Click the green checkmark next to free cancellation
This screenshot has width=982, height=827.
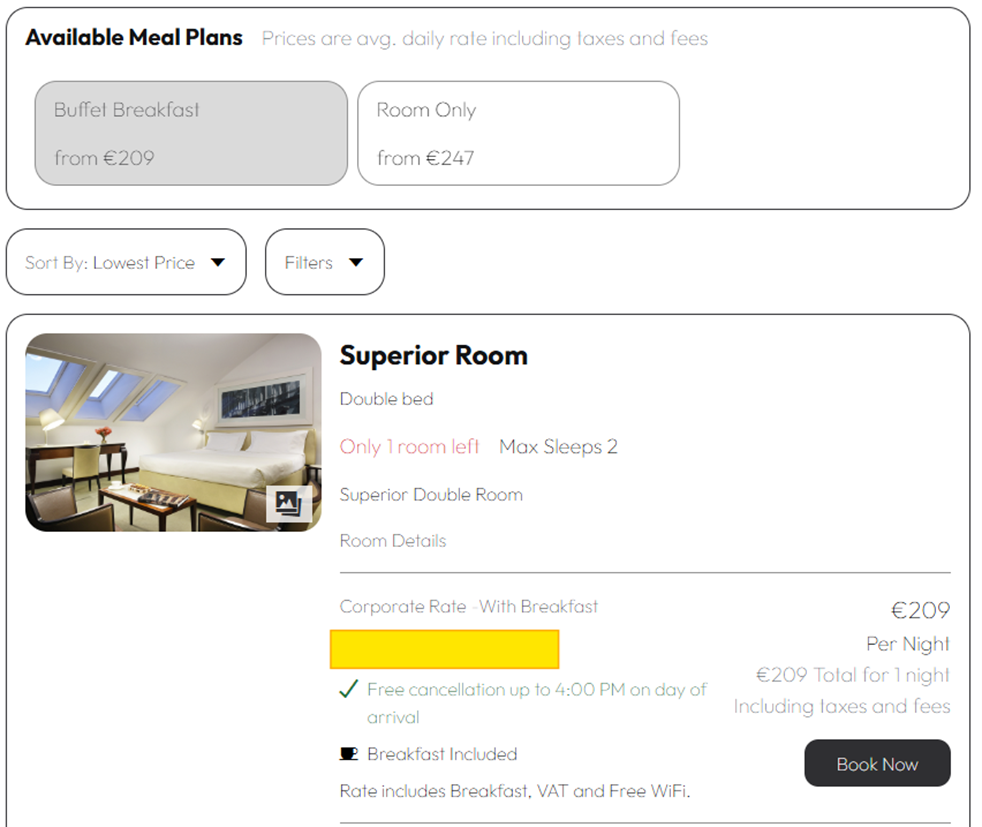point(349,689)
